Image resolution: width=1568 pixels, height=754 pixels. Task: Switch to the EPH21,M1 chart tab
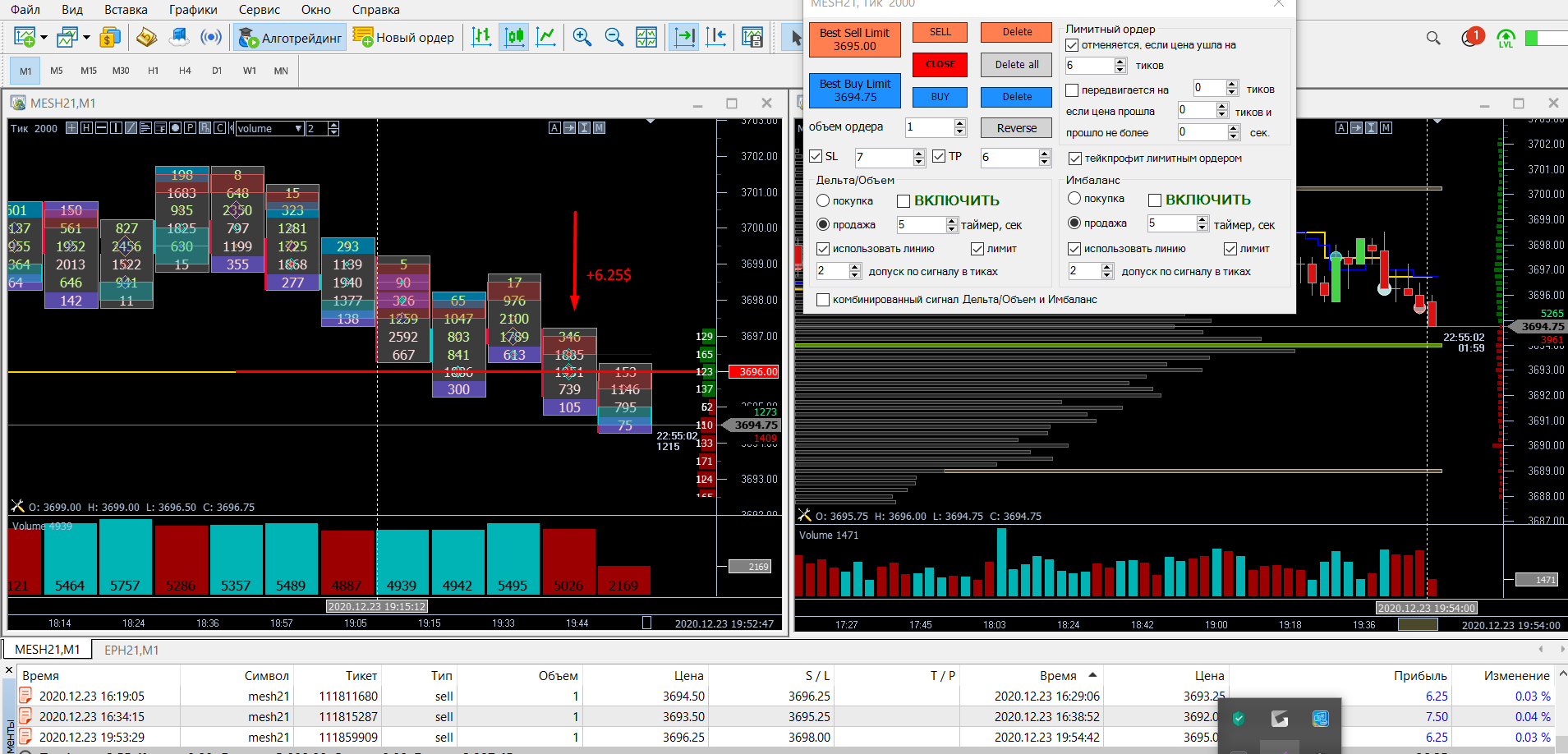point(131,650)
